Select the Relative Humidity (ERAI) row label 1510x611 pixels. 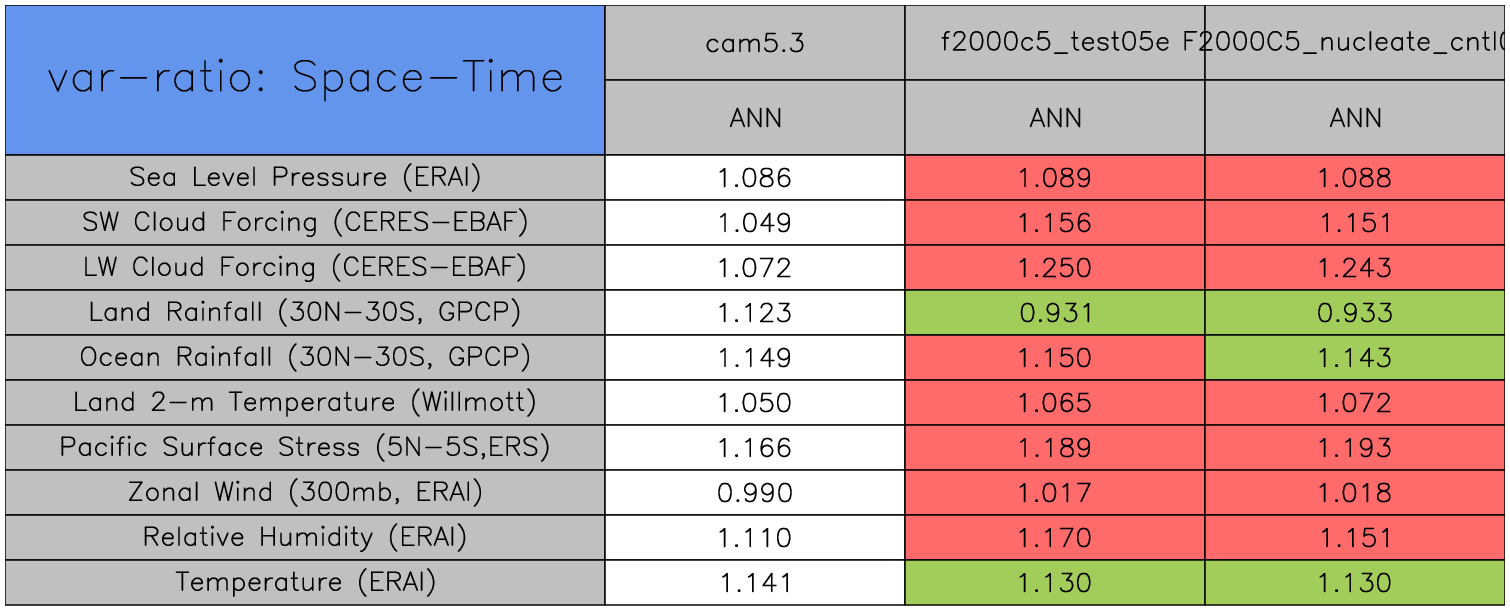305,537
